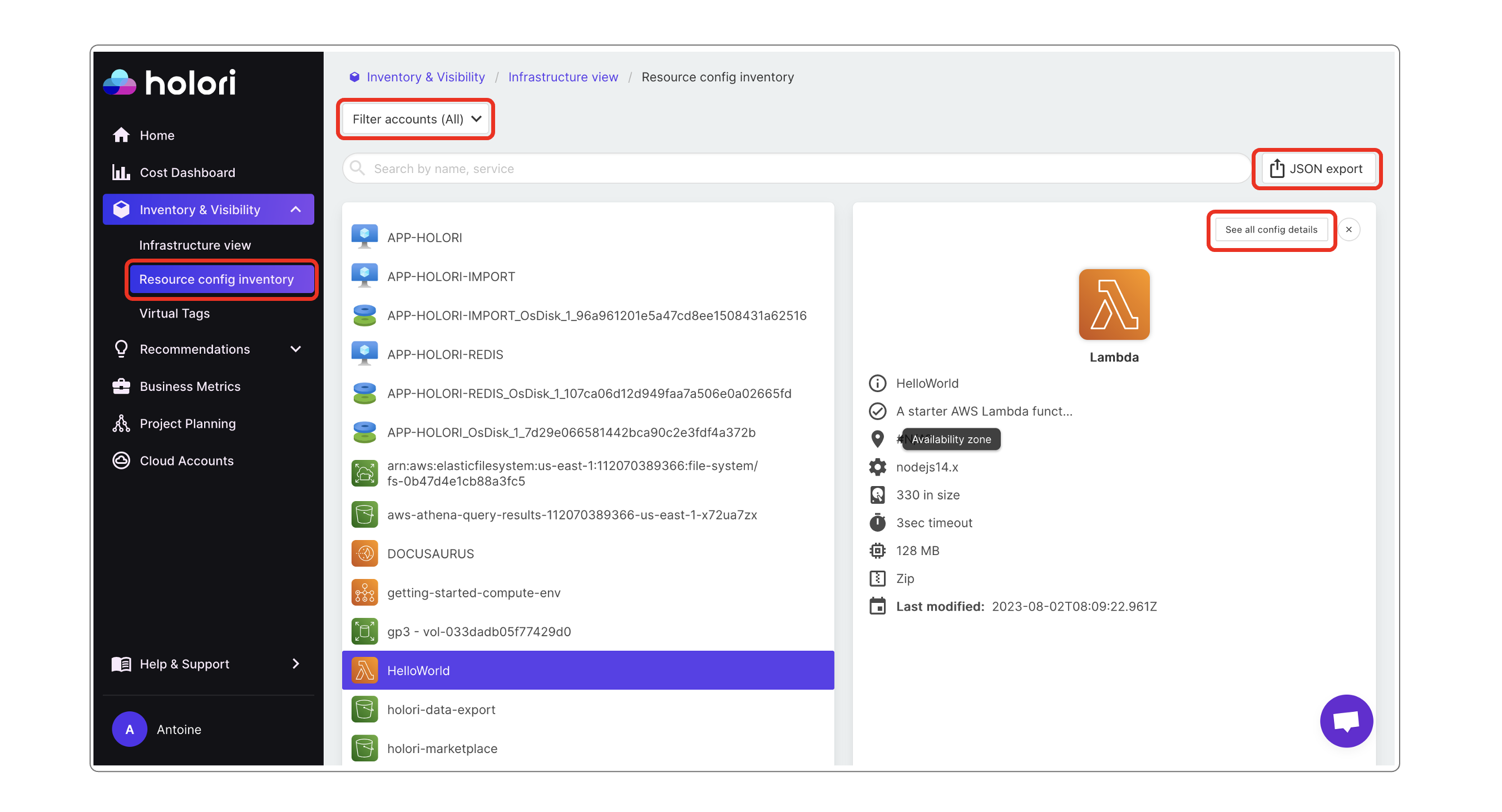The image size is (1502, 812).
Task: Select the HelloWorld highlighted row
Action: pos(588,671)
